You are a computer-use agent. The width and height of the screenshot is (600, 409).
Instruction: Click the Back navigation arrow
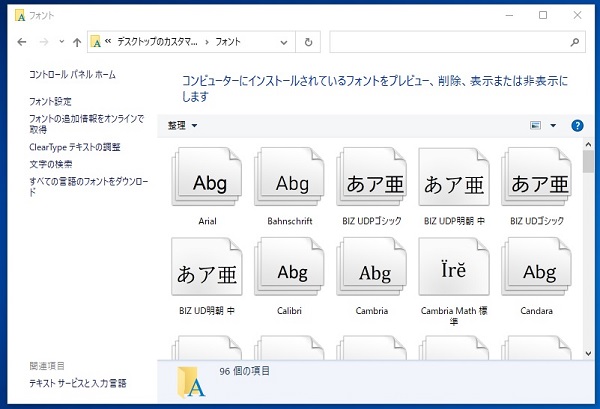point(22,42)
